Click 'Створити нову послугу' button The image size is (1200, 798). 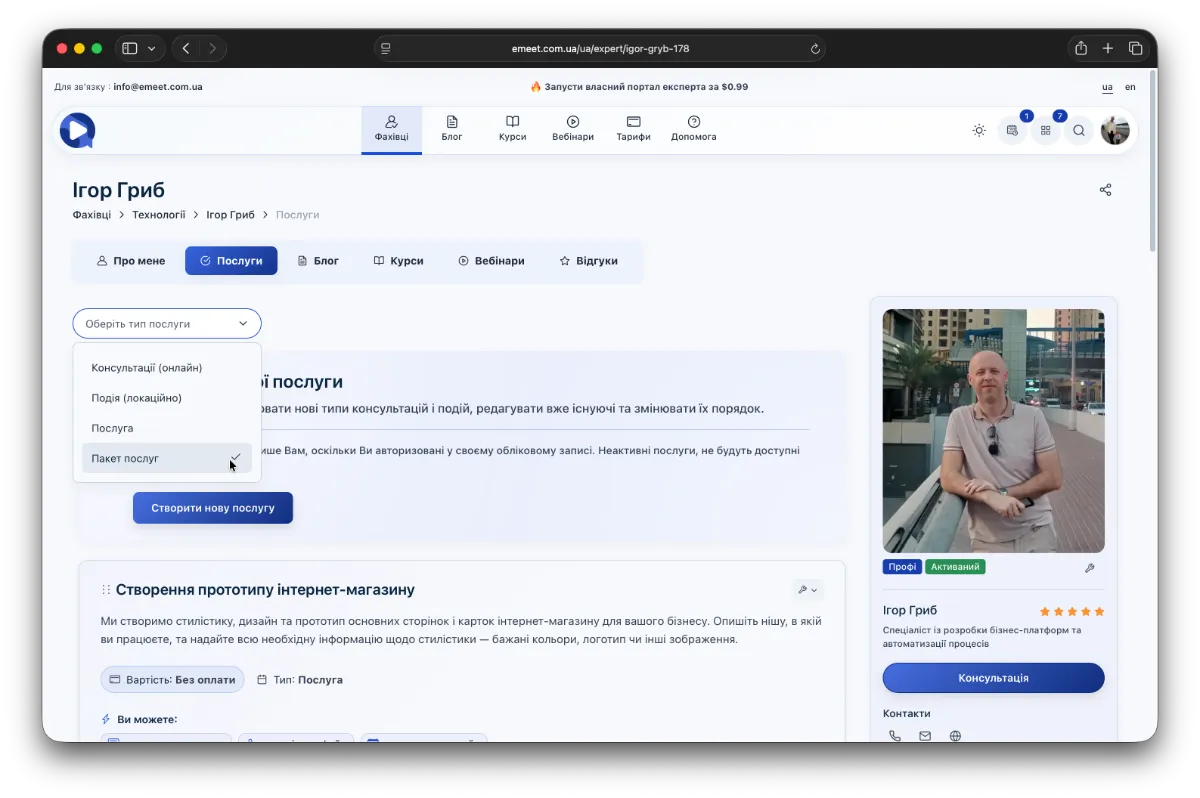(213, 508)
